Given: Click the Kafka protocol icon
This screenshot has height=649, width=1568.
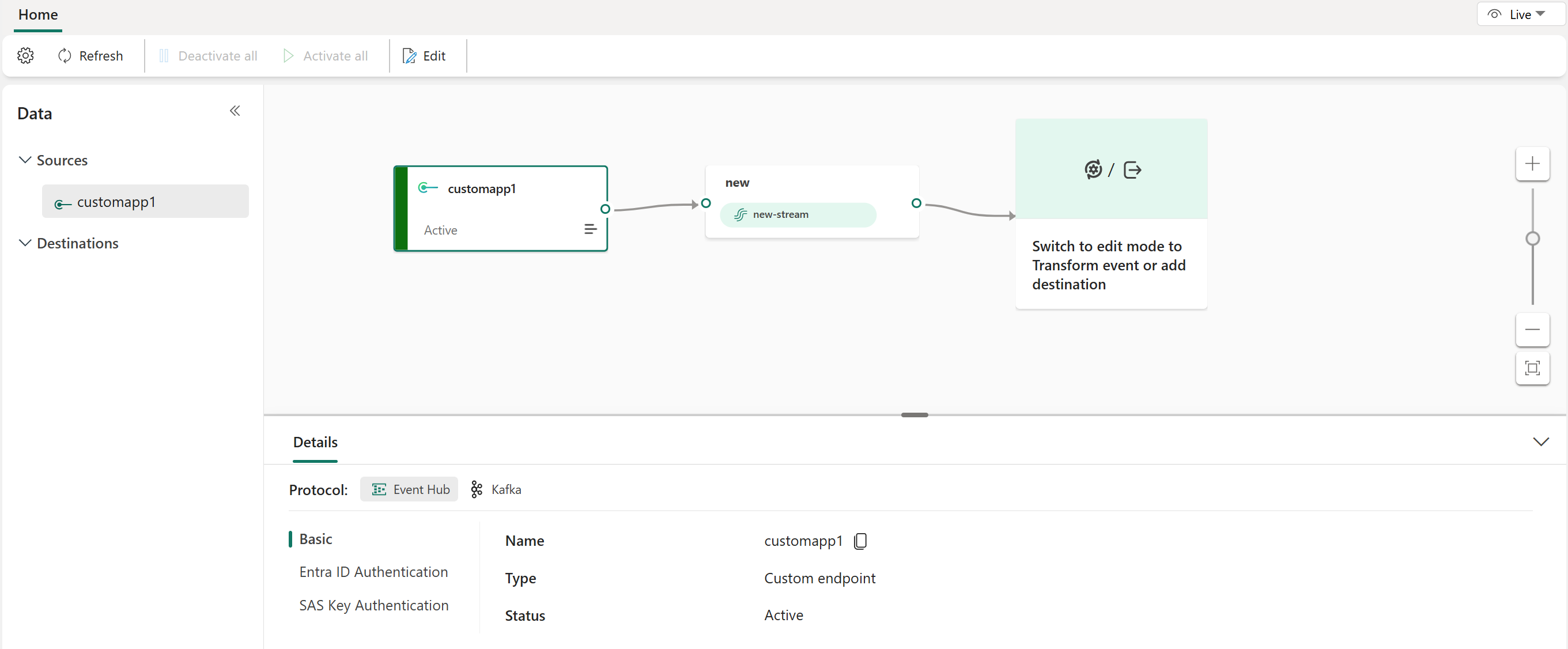Looking at the screenshot, I should pyautogui.click(x=477, y=489).
